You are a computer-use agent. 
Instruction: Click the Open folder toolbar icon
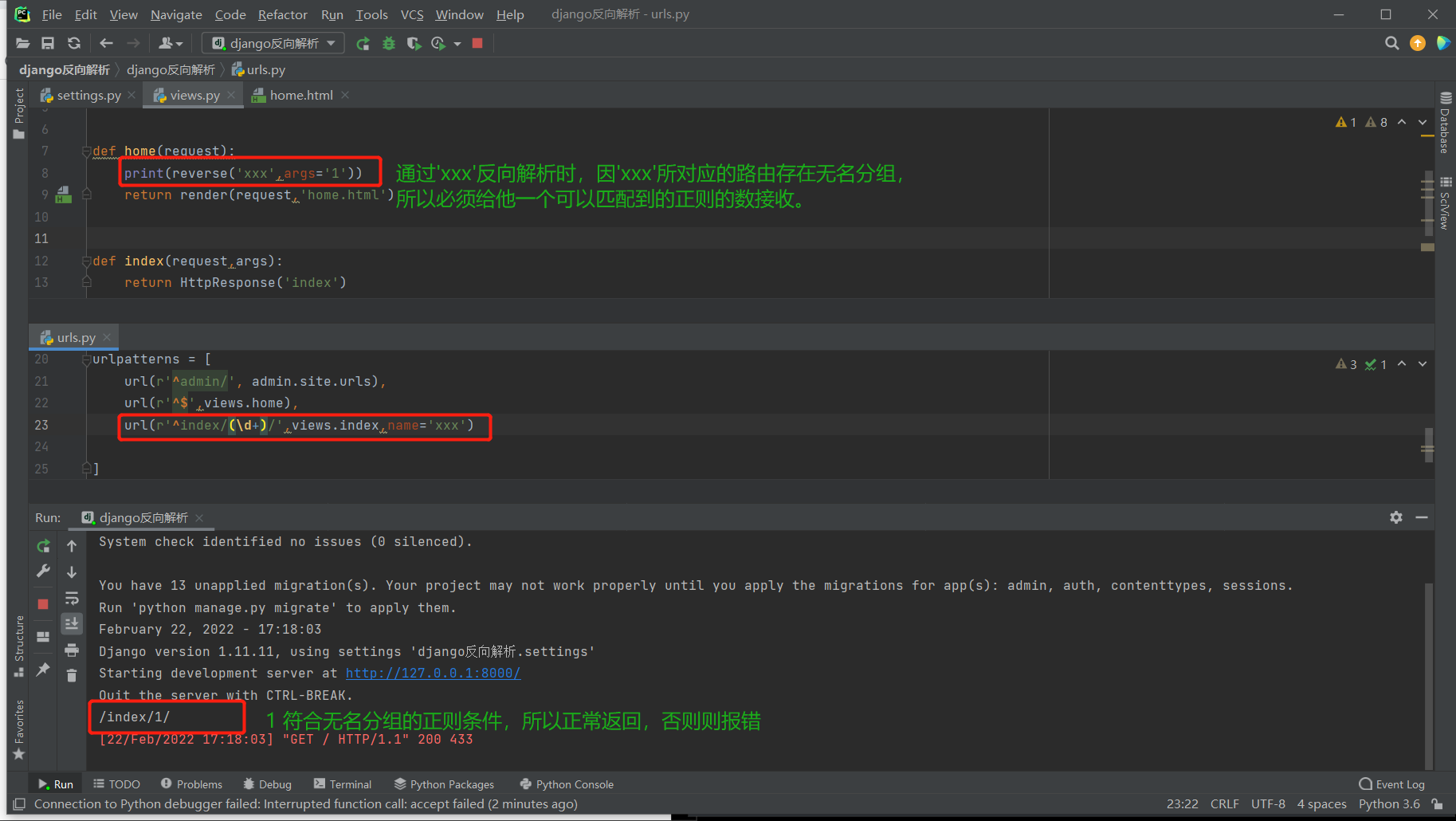point(22,43)
